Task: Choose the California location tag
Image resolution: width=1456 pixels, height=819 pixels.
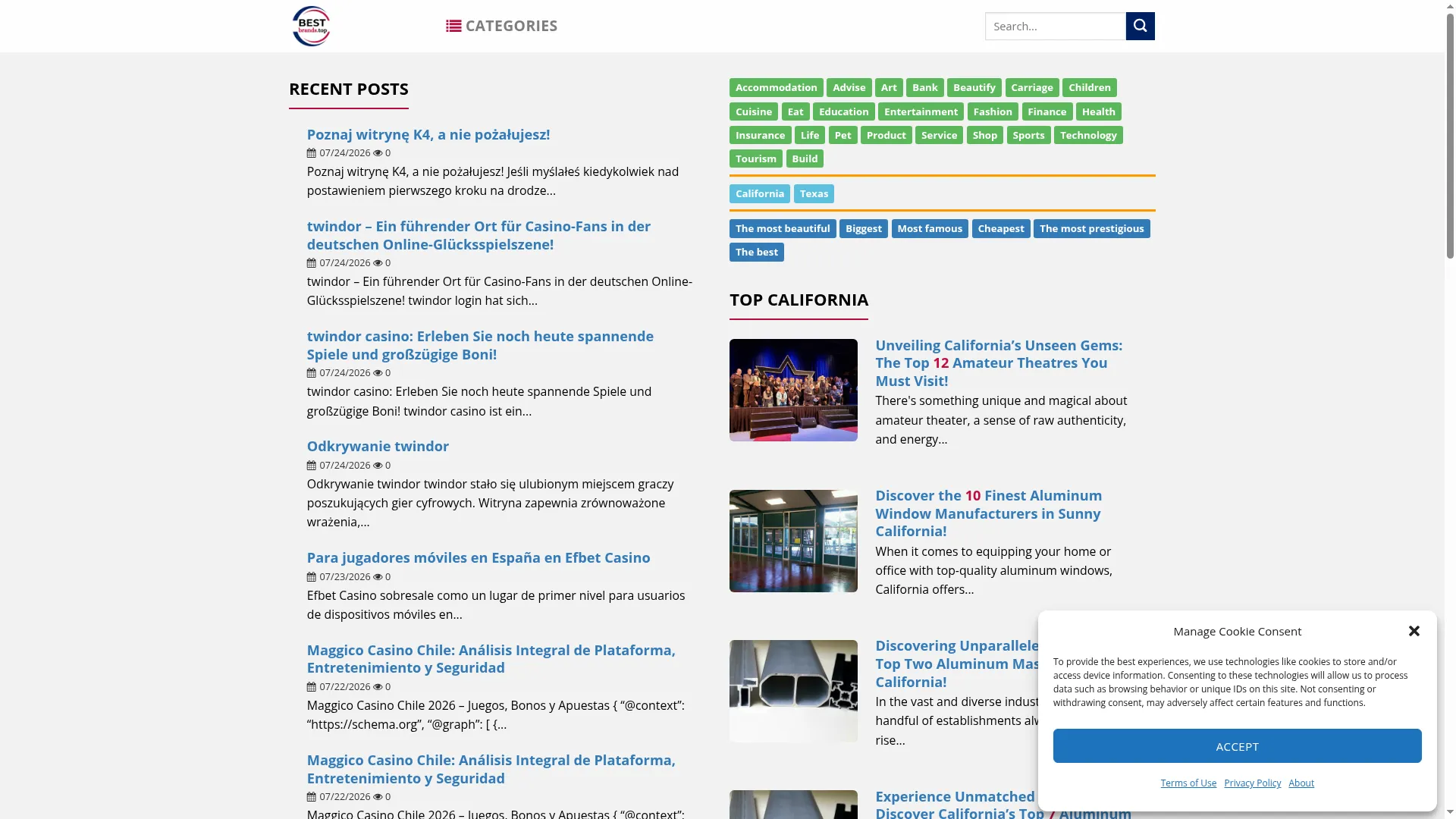Action: [759, 193]
